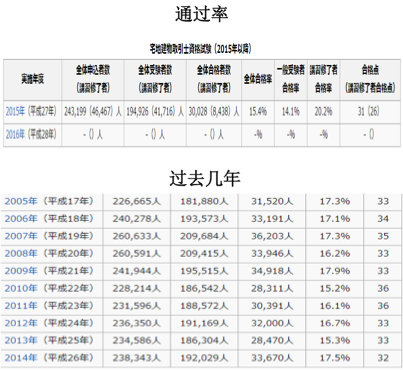Select the 15.3% pass rate cell
The width and height of the screenshot is (403, 370).
[x=335, y=340]
